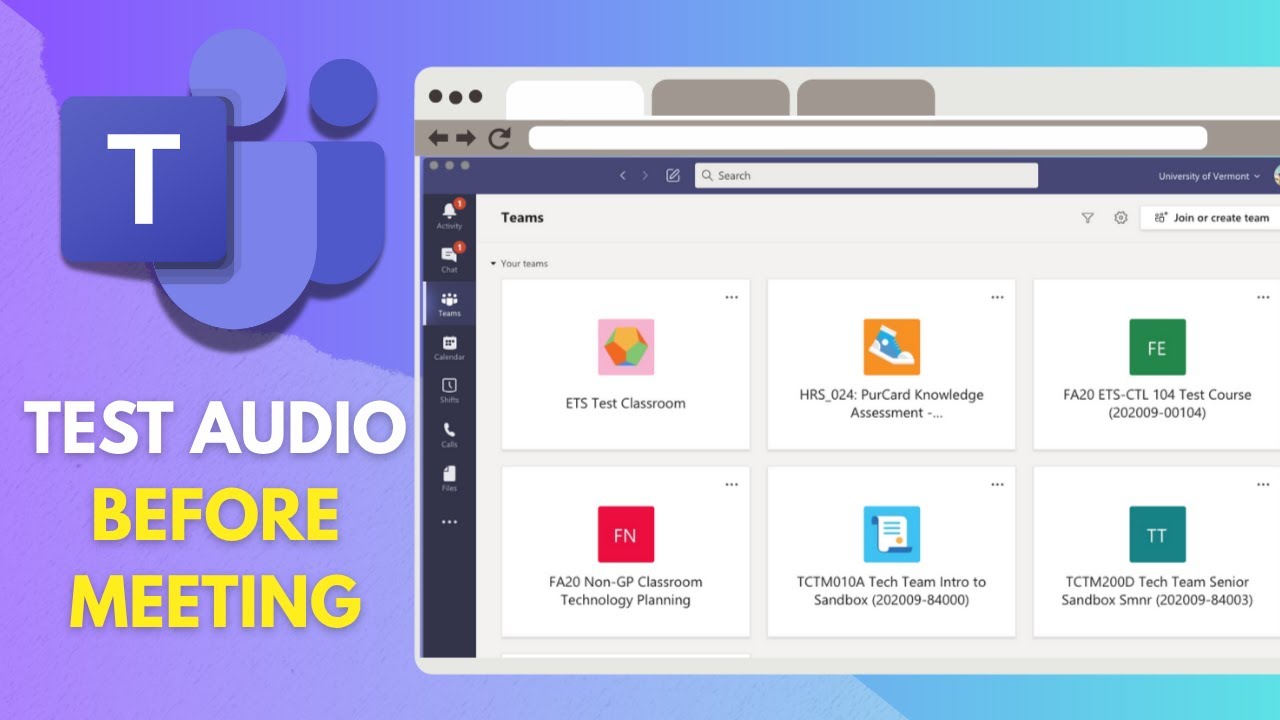This screenshot has width=1280, height=720.
Task: Open Chat in the Teams sidebar
Action: [x=449, y=258]
